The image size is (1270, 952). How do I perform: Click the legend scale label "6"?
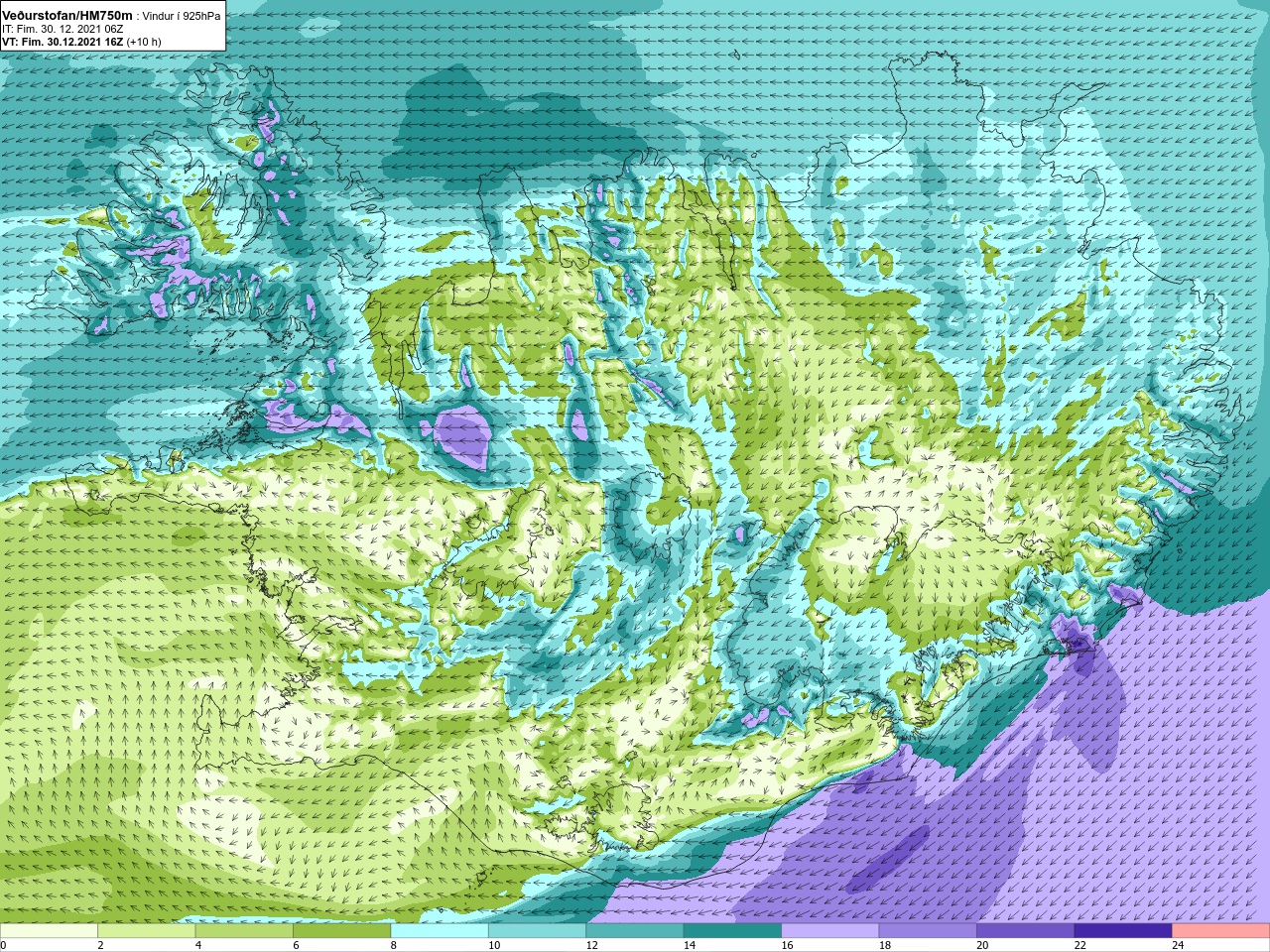297,945
